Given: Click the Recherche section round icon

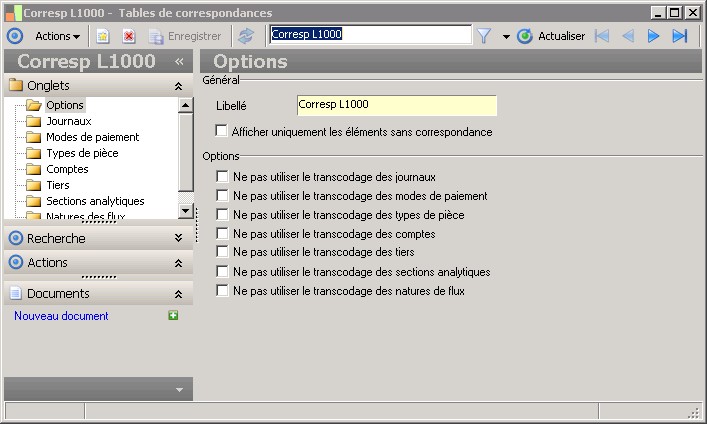Looking at the screenshot, I should (16, 238).
